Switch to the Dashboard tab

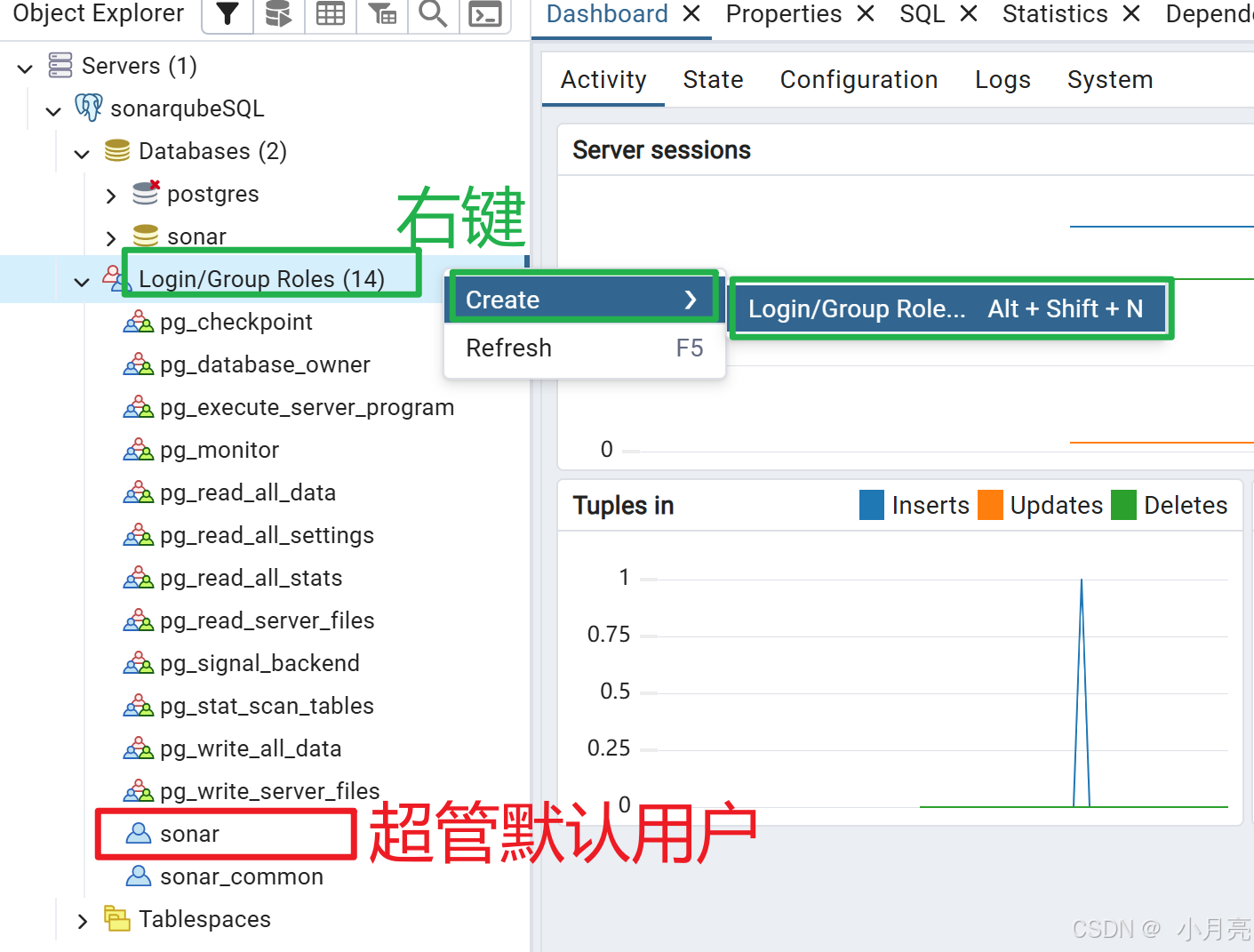tap(607, 14)
